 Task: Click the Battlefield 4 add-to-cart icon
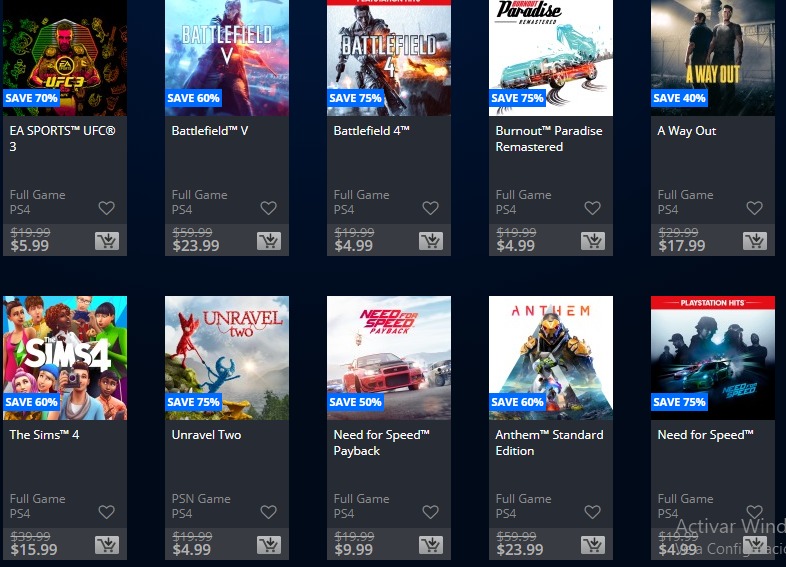430,241
